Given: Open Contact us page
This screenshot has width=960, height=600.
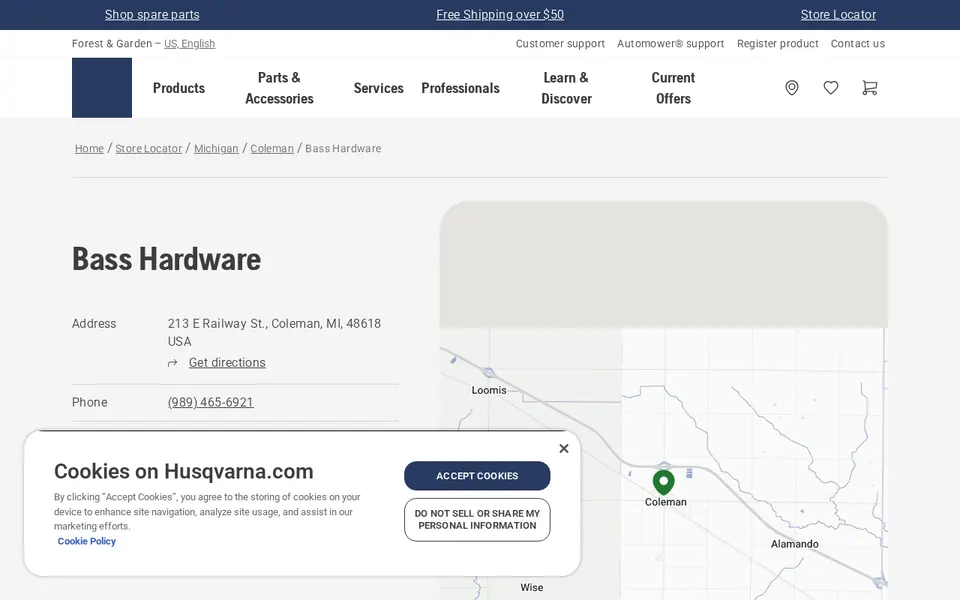Looking at the screenshot, I should (858, 43).
